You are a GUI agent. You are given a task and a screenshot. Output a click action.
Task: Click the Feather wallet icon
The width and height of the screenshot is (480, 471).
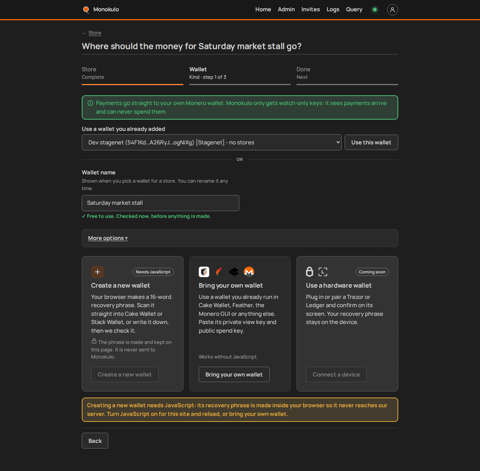point(219,272)
